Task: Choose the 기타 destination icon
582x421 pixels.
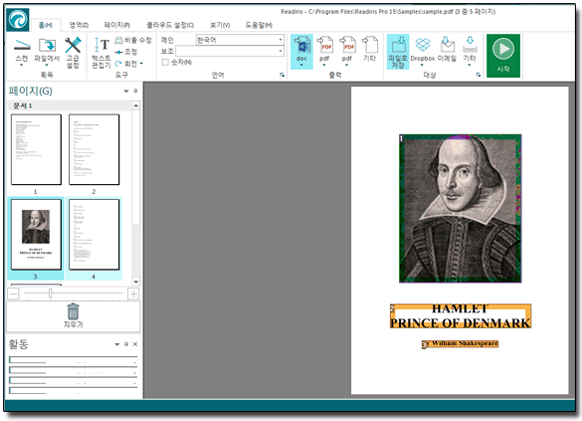Action: [x=470, y=45]
